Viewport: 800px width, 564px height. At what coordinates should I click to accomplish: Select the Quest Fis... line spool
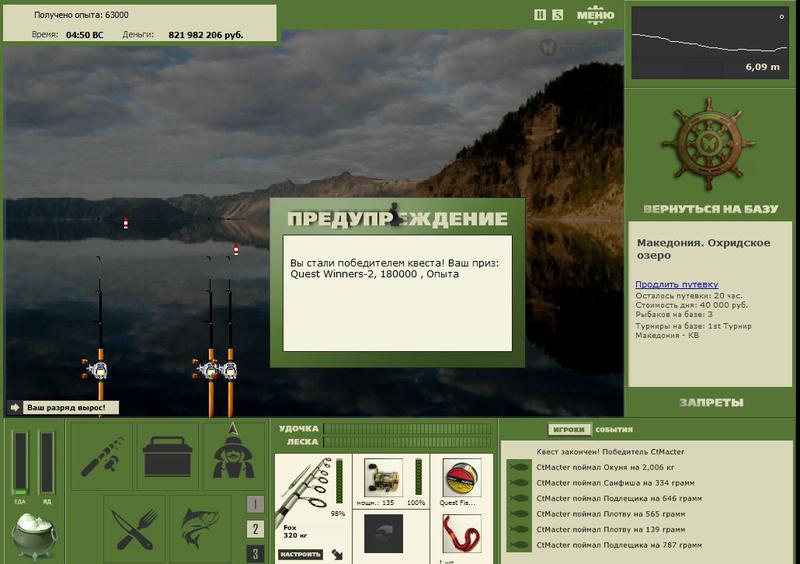click(462, 477)
